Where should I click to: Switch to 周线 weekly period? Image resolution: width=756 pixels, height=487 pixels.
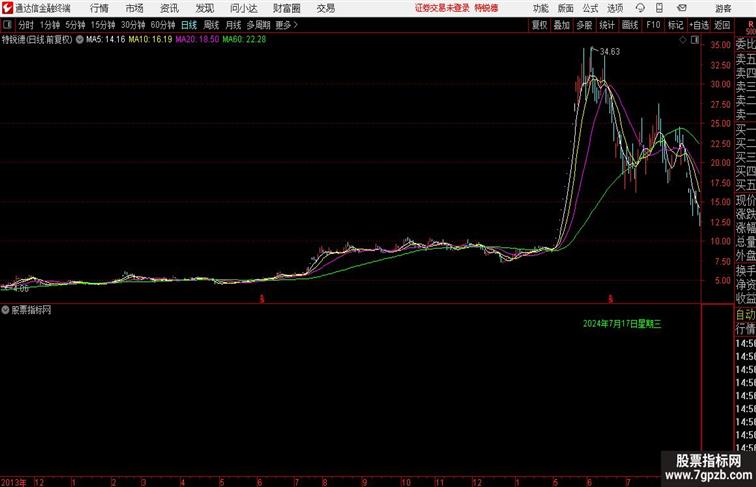click(x=211, y=25)
